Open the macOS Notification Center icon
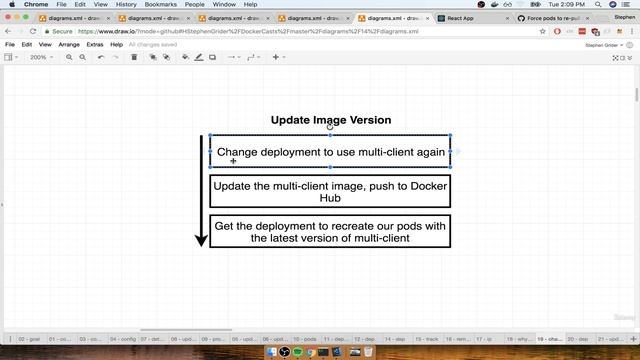Viewport: 640px width, 360px height. tap(626, 4)
